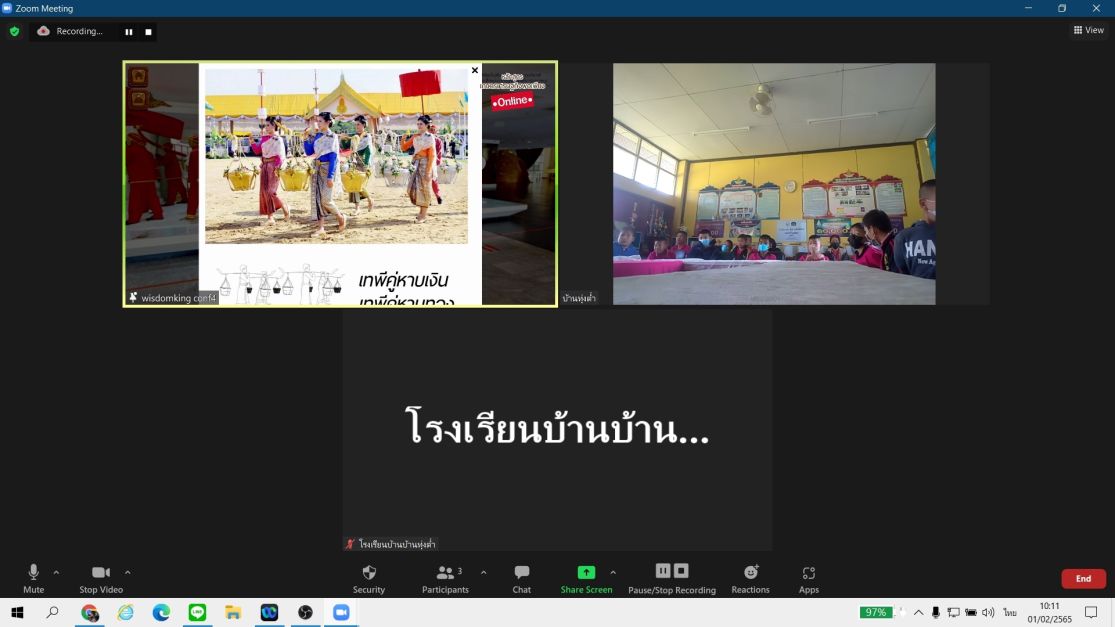Open LINE app from the taskbar
The height and width of the screenshot is (627, 1115).
(x=197, y=612)
